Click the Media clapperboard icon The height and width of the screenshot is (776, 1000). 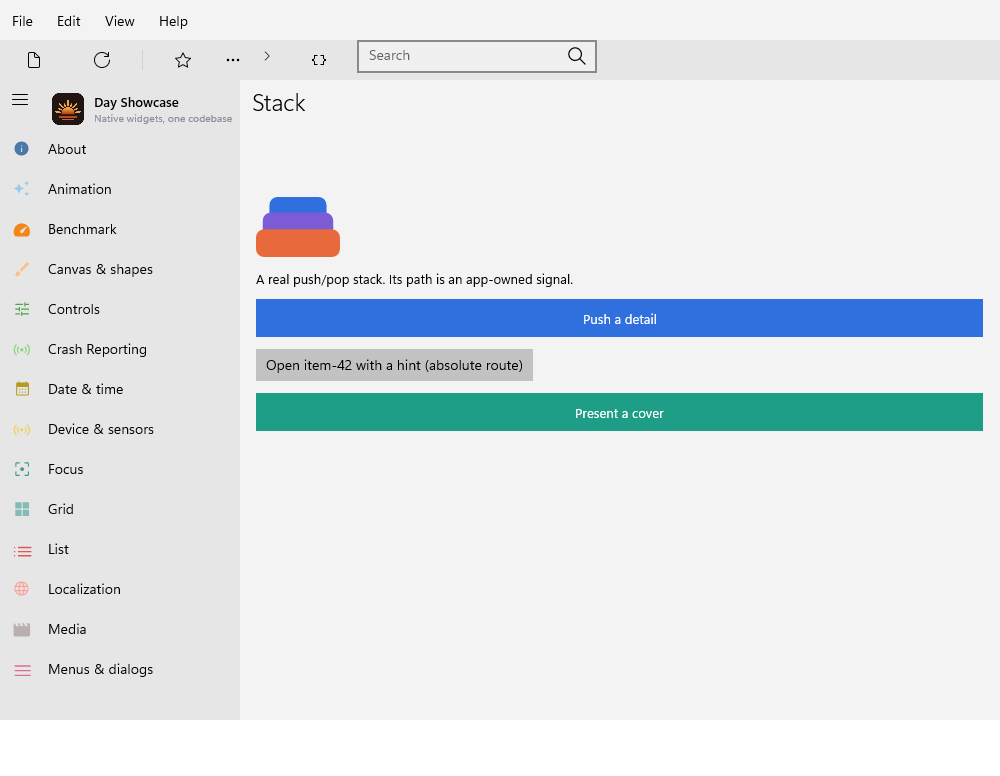22,629
